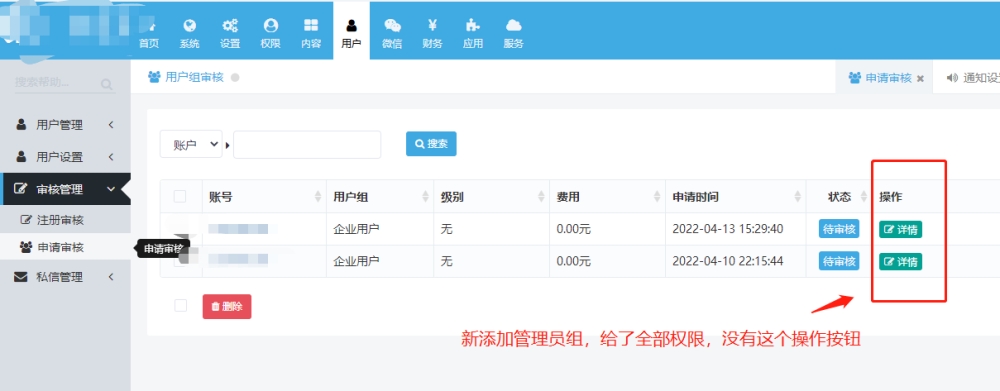Close the 申请审核 tab
Screen dimensions: 1000x391
920,78
